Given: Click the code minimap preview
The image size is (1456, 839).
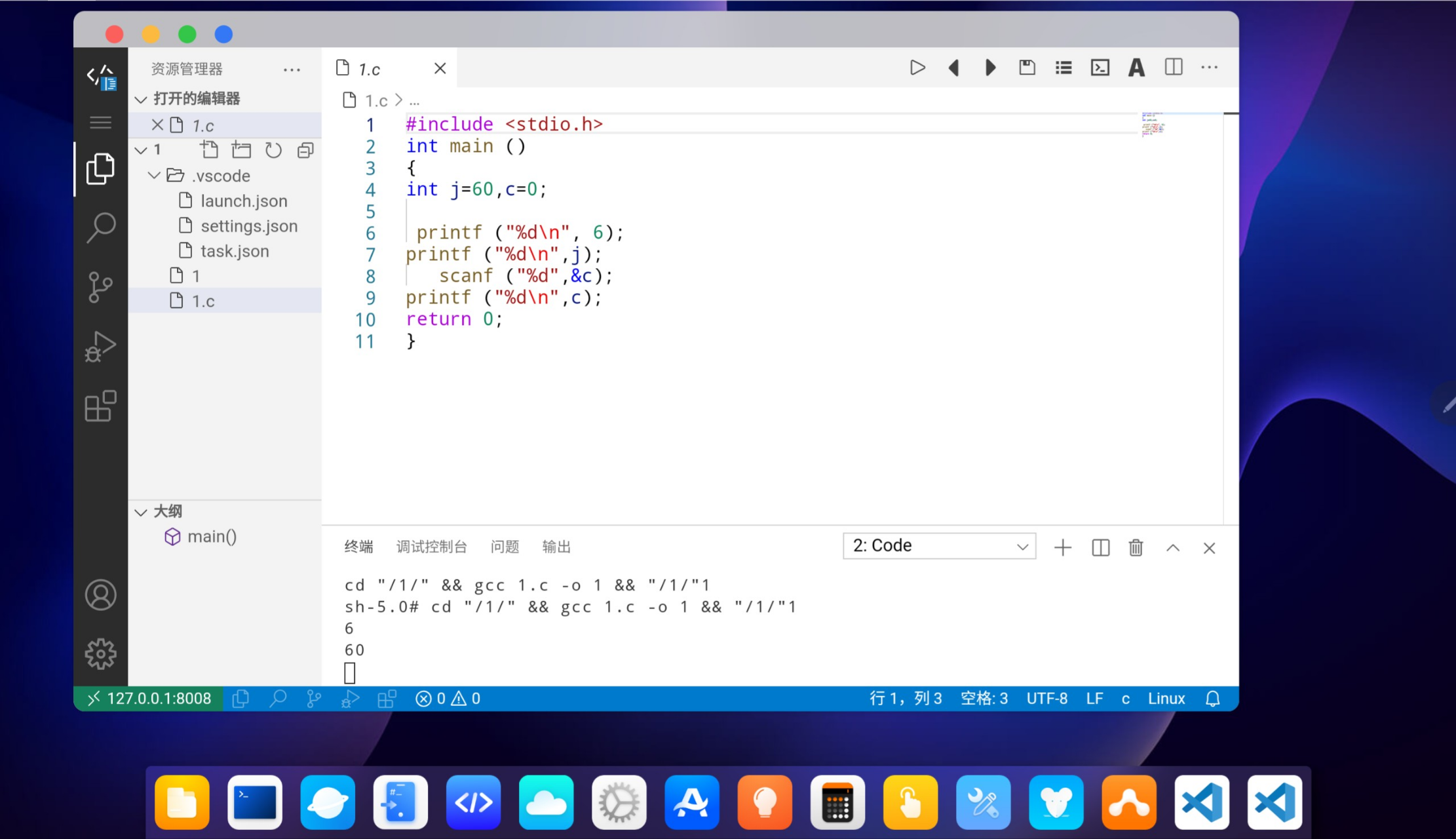Looking at the screenshot, I should (1153, 124).
